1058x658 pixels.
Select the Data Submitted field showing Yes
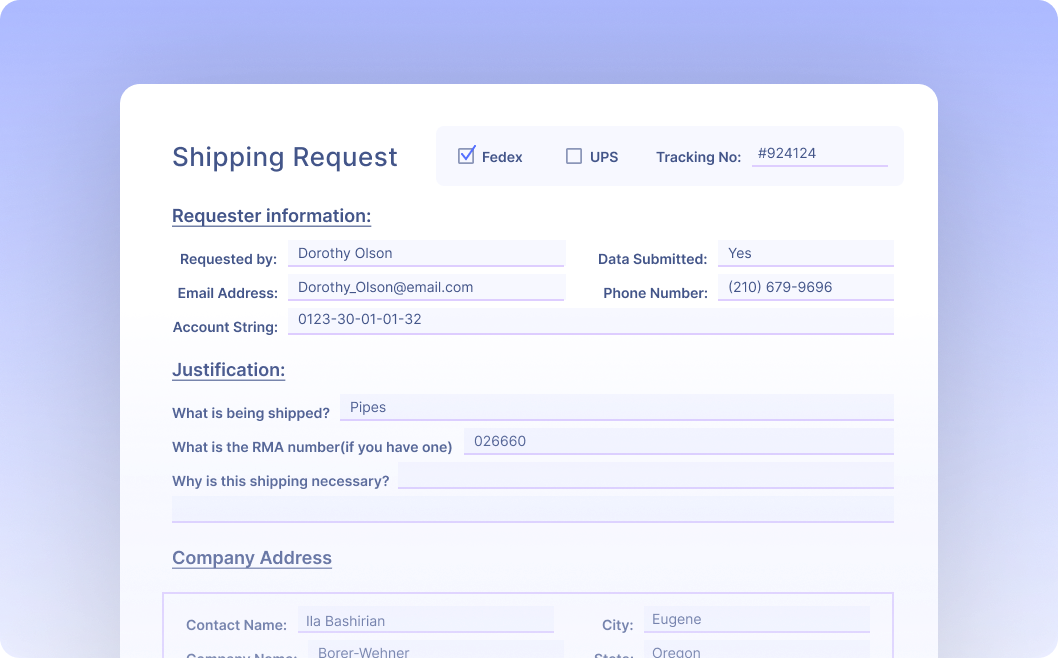[805, 253]
